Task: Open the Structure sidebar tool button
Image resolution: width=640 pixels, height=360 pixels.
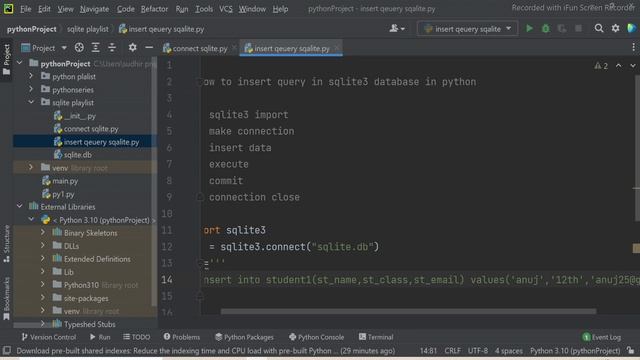Action: point(7,244)
